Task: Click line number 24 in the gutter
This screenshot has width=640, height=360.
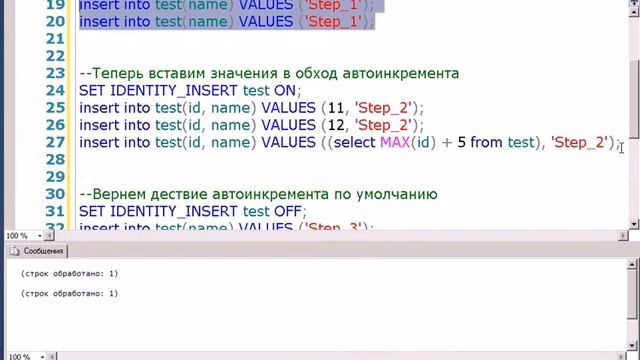Action: click(56, 91)
